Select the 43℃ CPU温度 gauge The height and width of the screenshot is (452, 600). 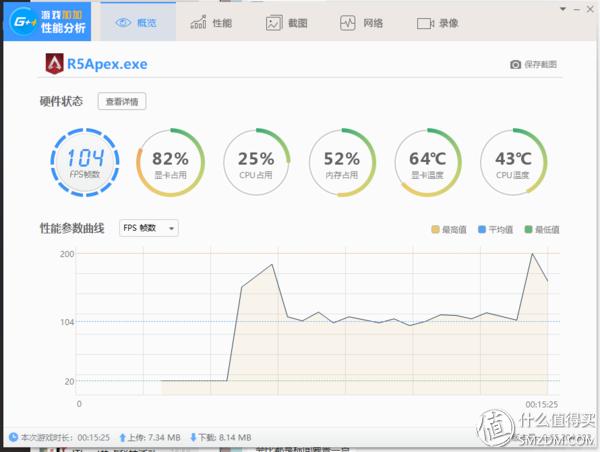pos(513,162)
